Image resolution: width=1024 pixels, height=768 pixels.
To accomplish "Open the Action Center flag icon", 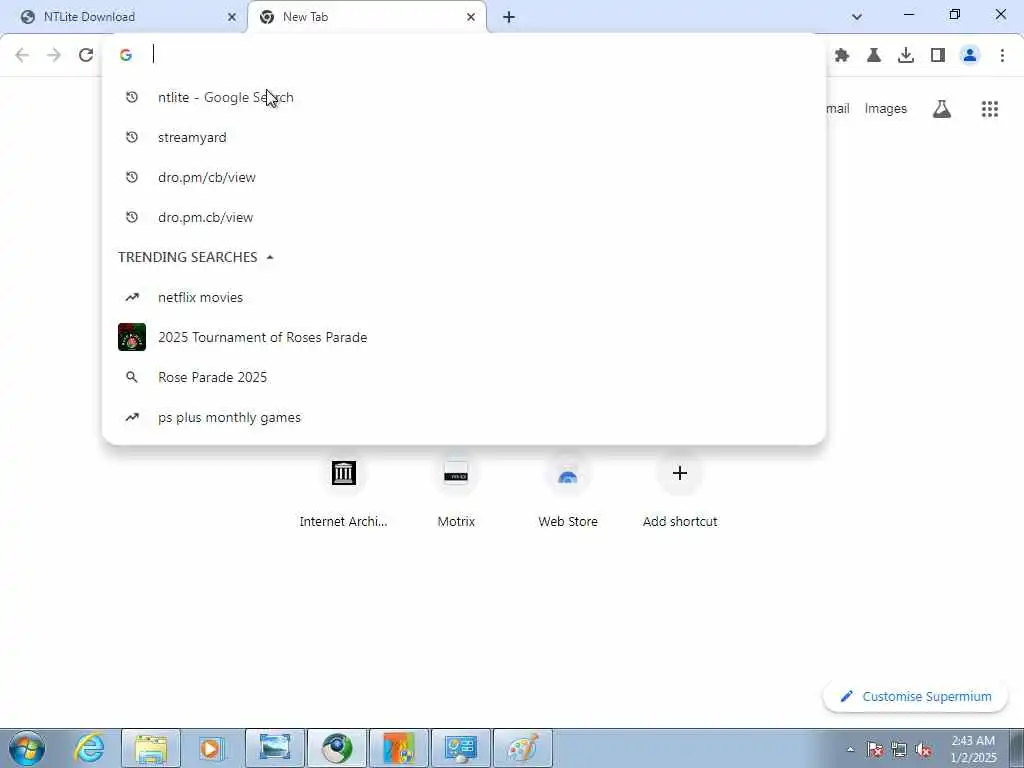I will click(x=874, y=750).
